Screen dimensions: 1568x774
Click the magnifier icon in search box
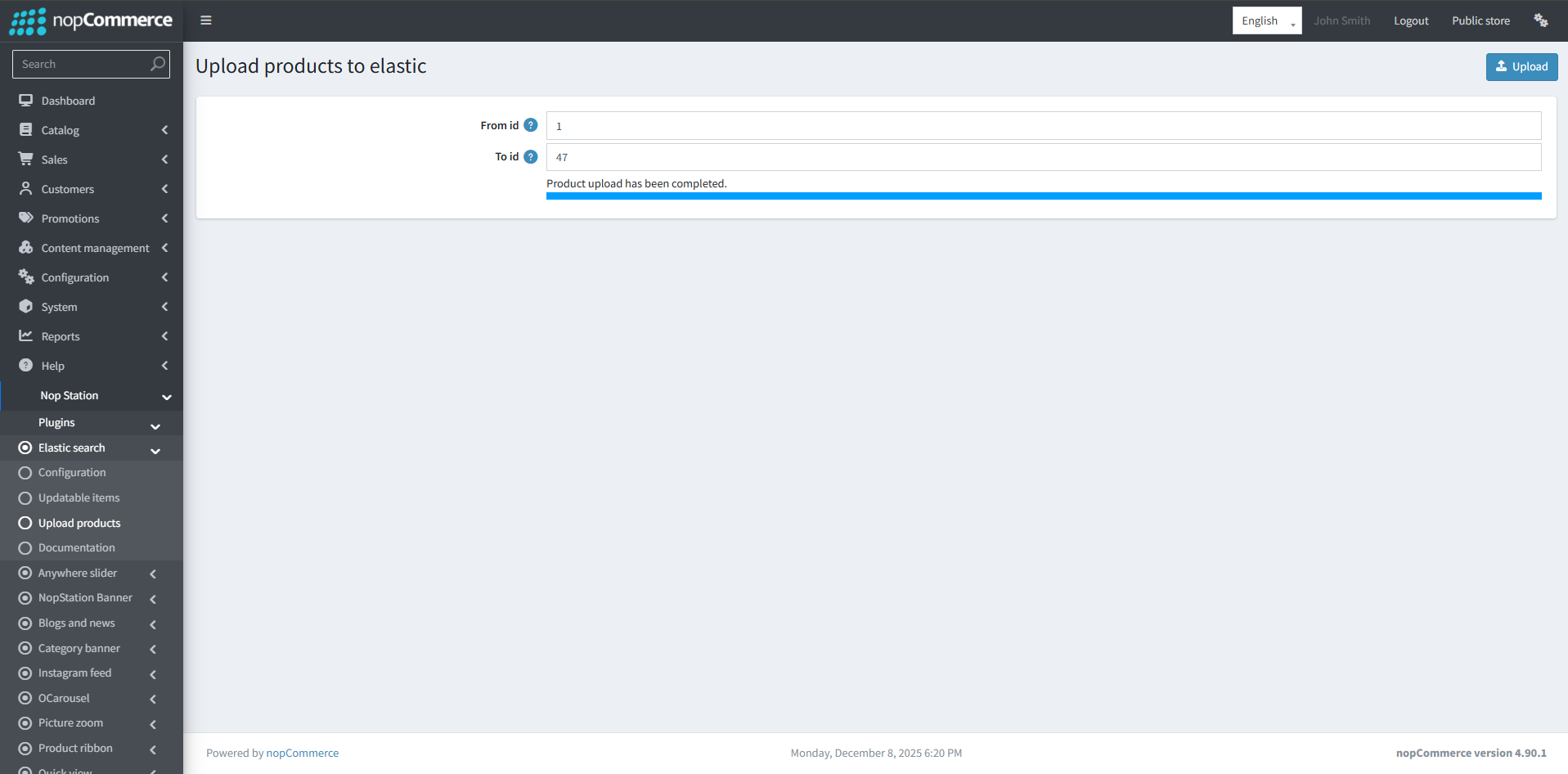click(x=158, y=64)
